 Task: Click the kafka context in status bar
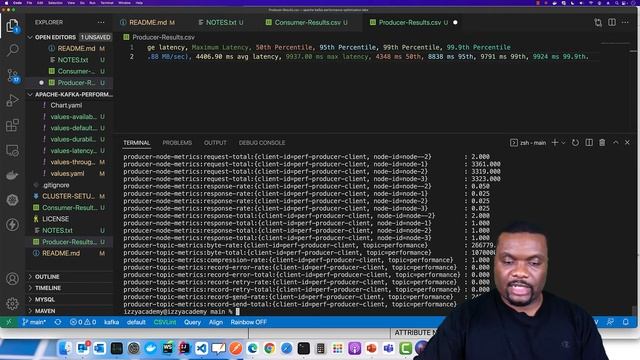pyautogui.click(x=111, y=322)
